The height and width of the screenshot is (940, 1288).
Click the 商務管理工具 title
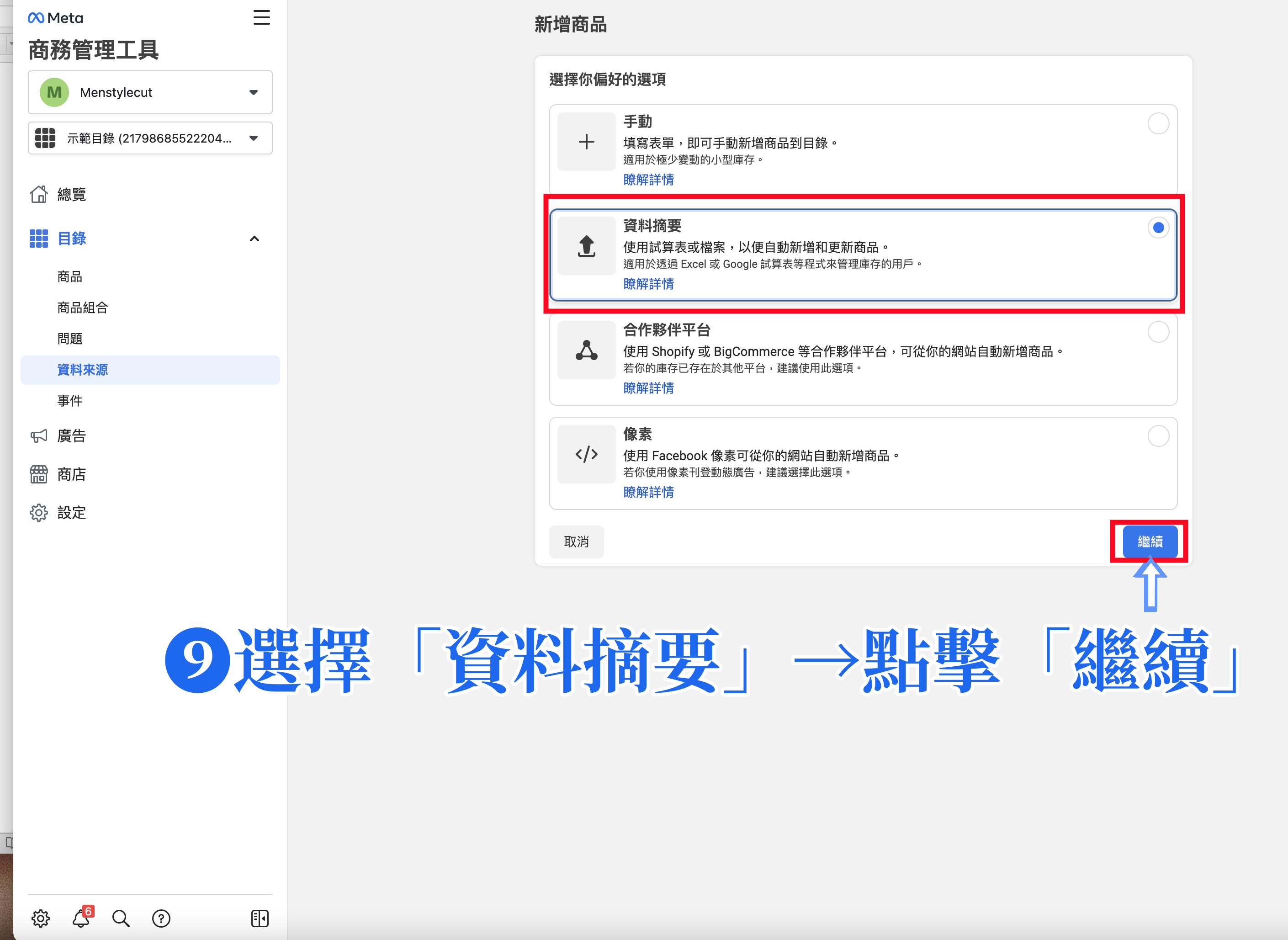pos(93,50)
